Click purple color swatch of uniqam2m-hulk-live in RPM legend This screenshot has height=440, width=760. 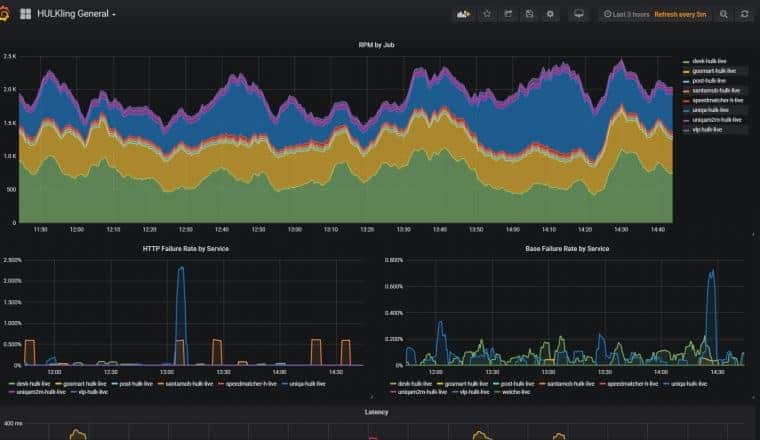(x=686, y=121)
